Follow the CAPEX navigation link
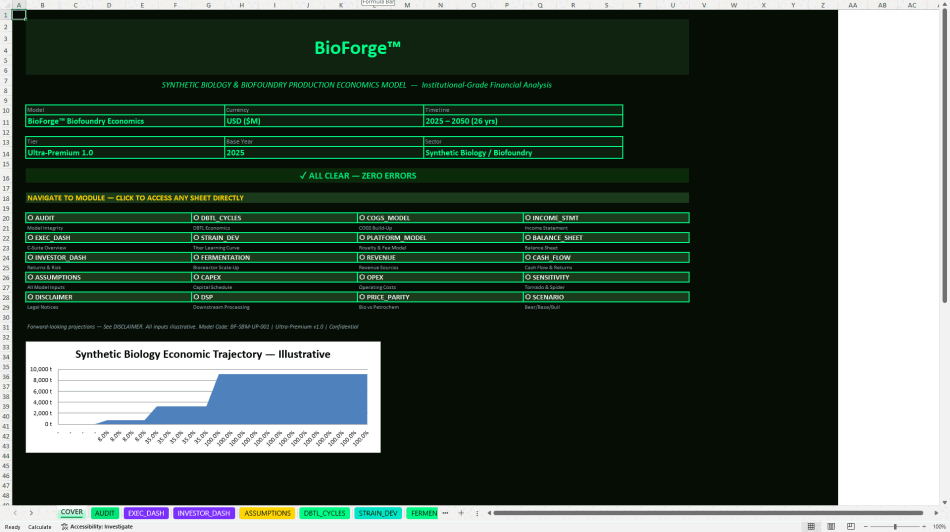The width and height of the screenshot is (950, 532). tap(274, 278)
